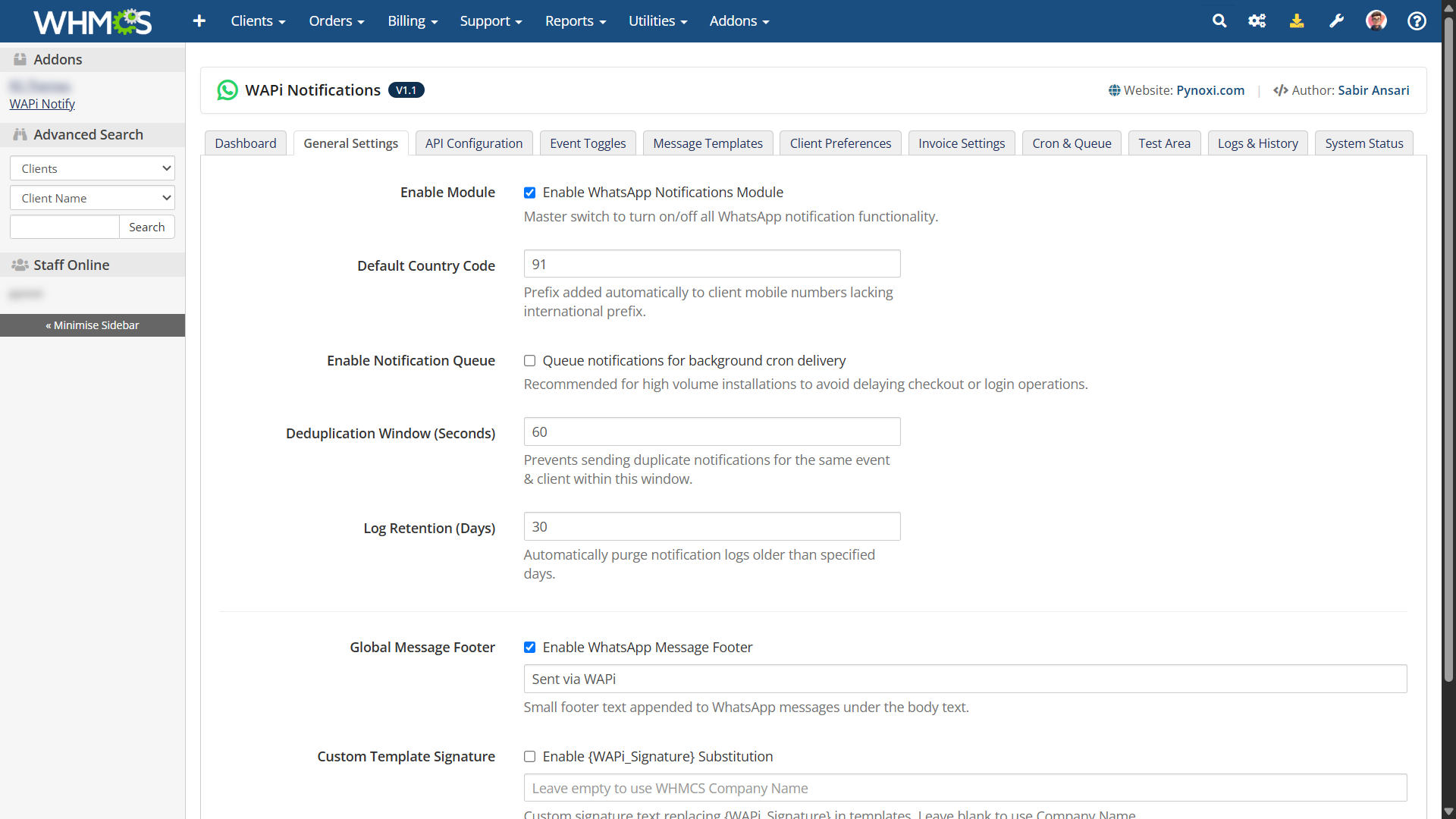
Task: Click the Staff Online users icon
Action: coord(20,265)
